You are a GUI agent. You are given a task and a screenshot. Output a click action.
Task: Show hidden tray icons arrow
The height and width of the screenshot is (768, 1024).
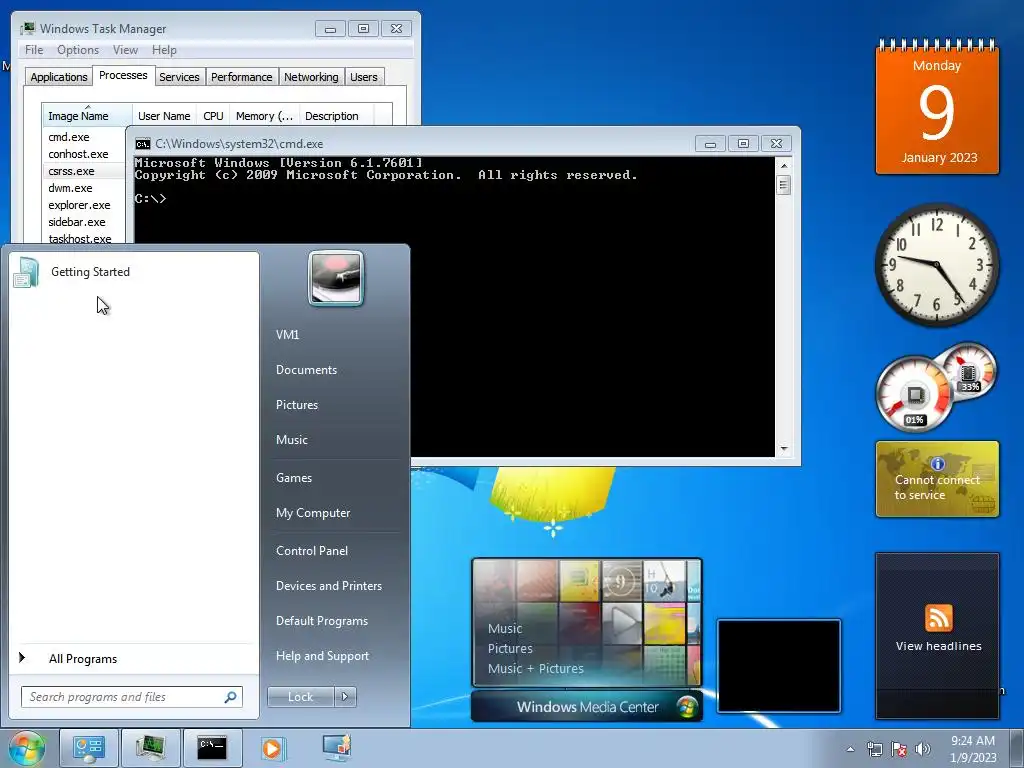coord(850,749)
